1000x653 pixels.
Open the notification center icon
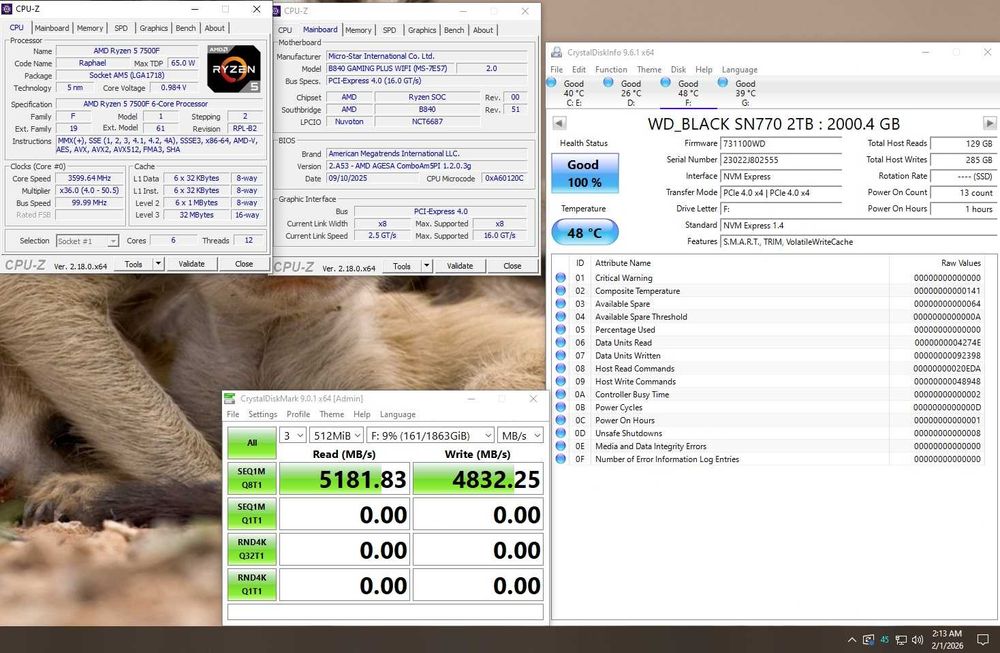(x=983, y=640)
